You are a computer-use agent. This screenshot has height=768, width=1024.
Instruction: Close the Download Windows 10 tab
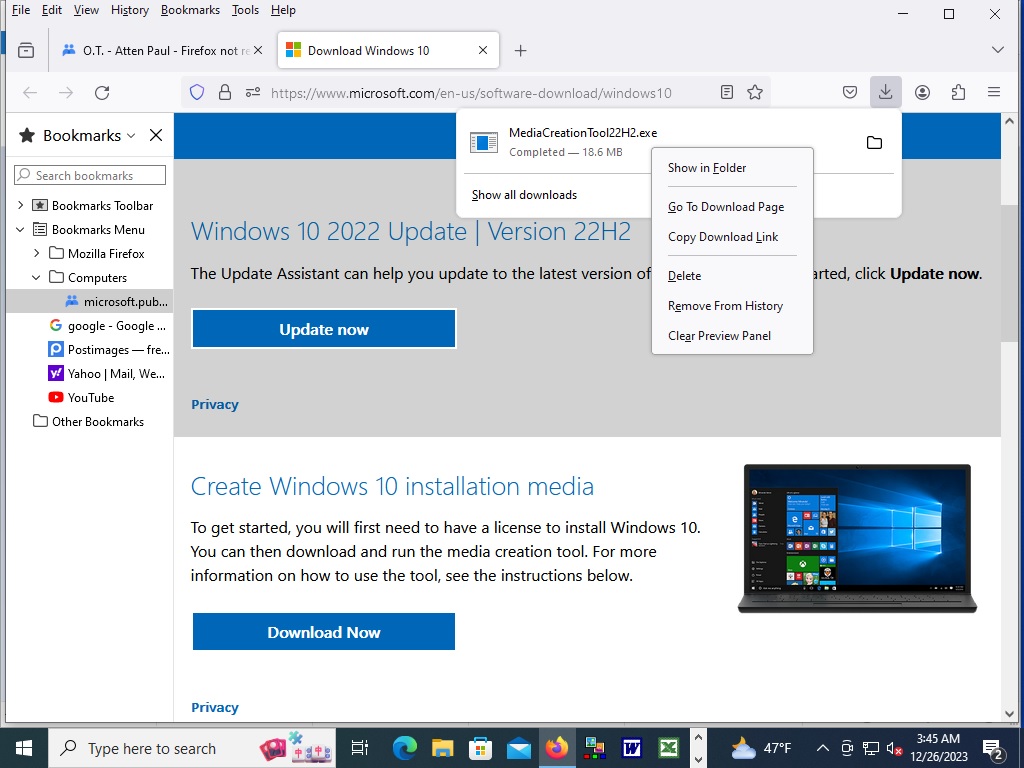[483, 50]
